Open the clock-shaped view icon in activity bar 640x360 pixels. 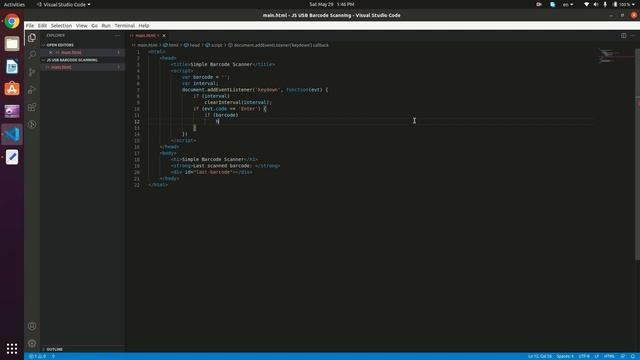(32, 124)
